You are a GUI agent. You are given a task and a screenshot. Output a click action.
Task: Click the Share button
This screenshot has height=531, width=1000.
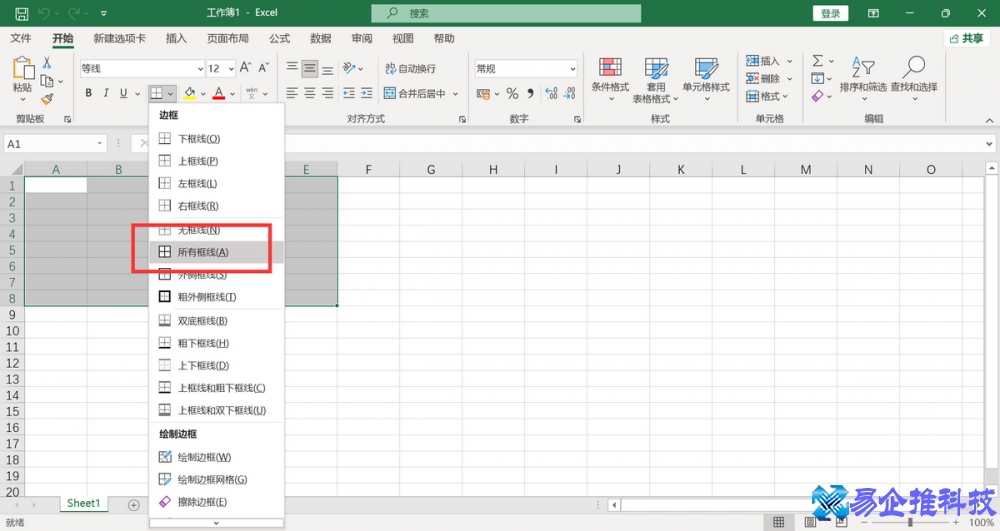(966, 38)
